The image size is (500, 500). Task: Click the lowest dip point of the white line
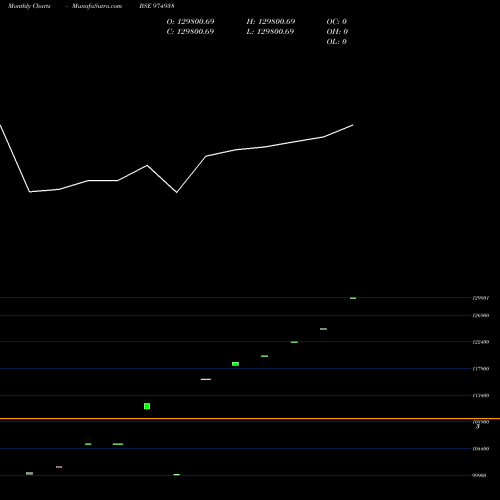tap(176, 192)
